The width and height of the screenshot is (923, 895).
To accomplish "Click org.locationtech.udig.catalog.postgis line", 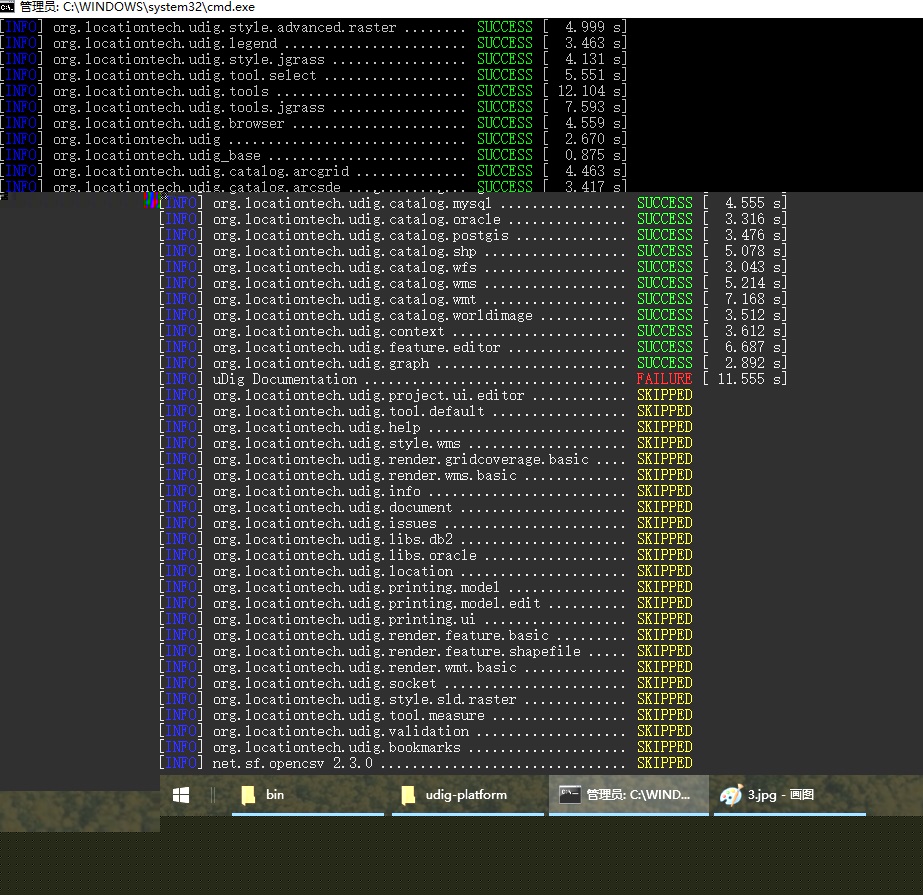I will (473, 235).
